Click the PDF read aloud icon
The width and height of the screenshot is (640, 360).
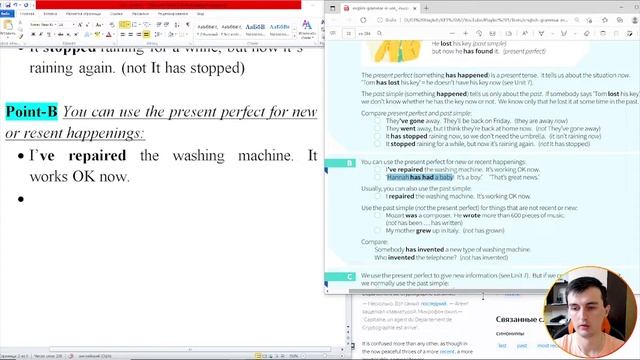pos(525,33)
